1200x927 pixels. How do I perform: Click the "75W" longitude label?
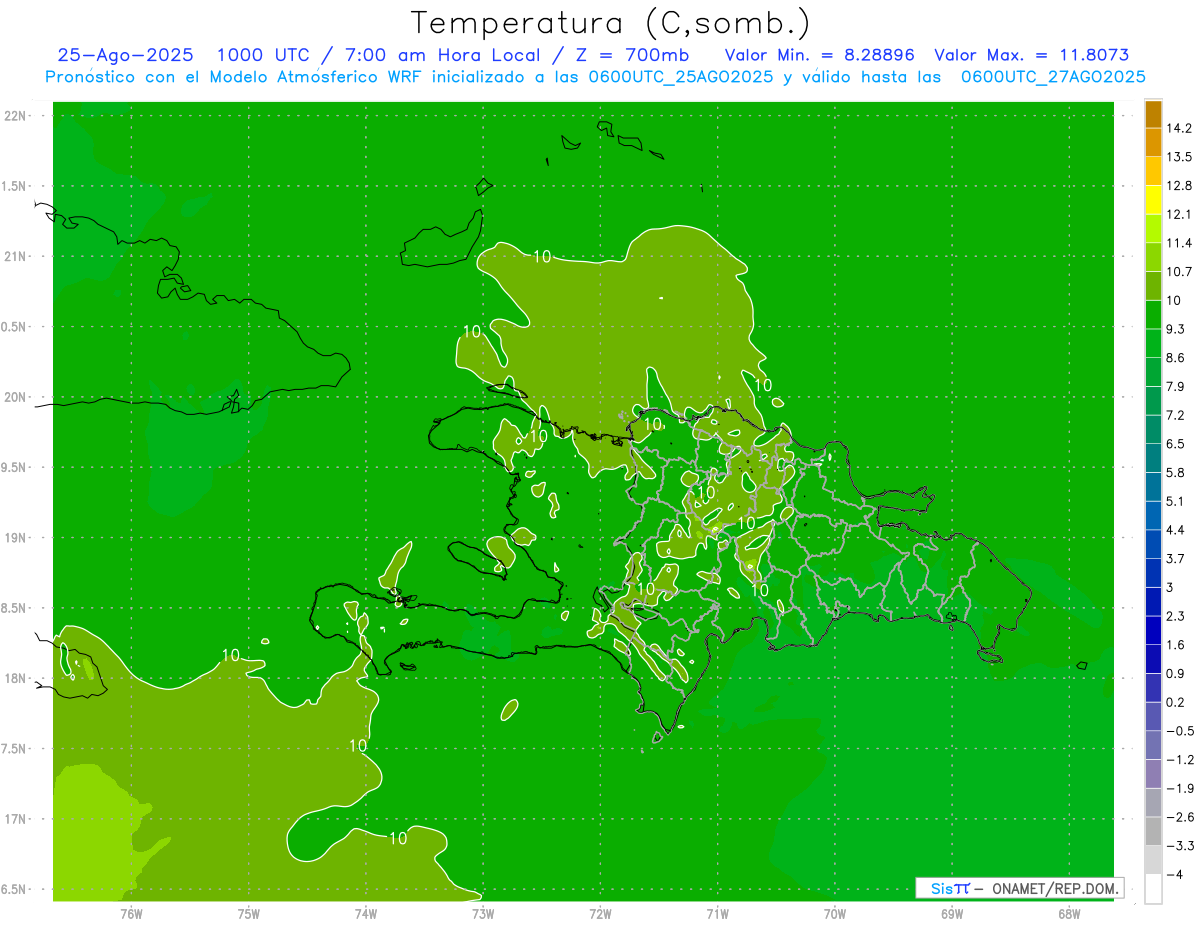[249, 914]
